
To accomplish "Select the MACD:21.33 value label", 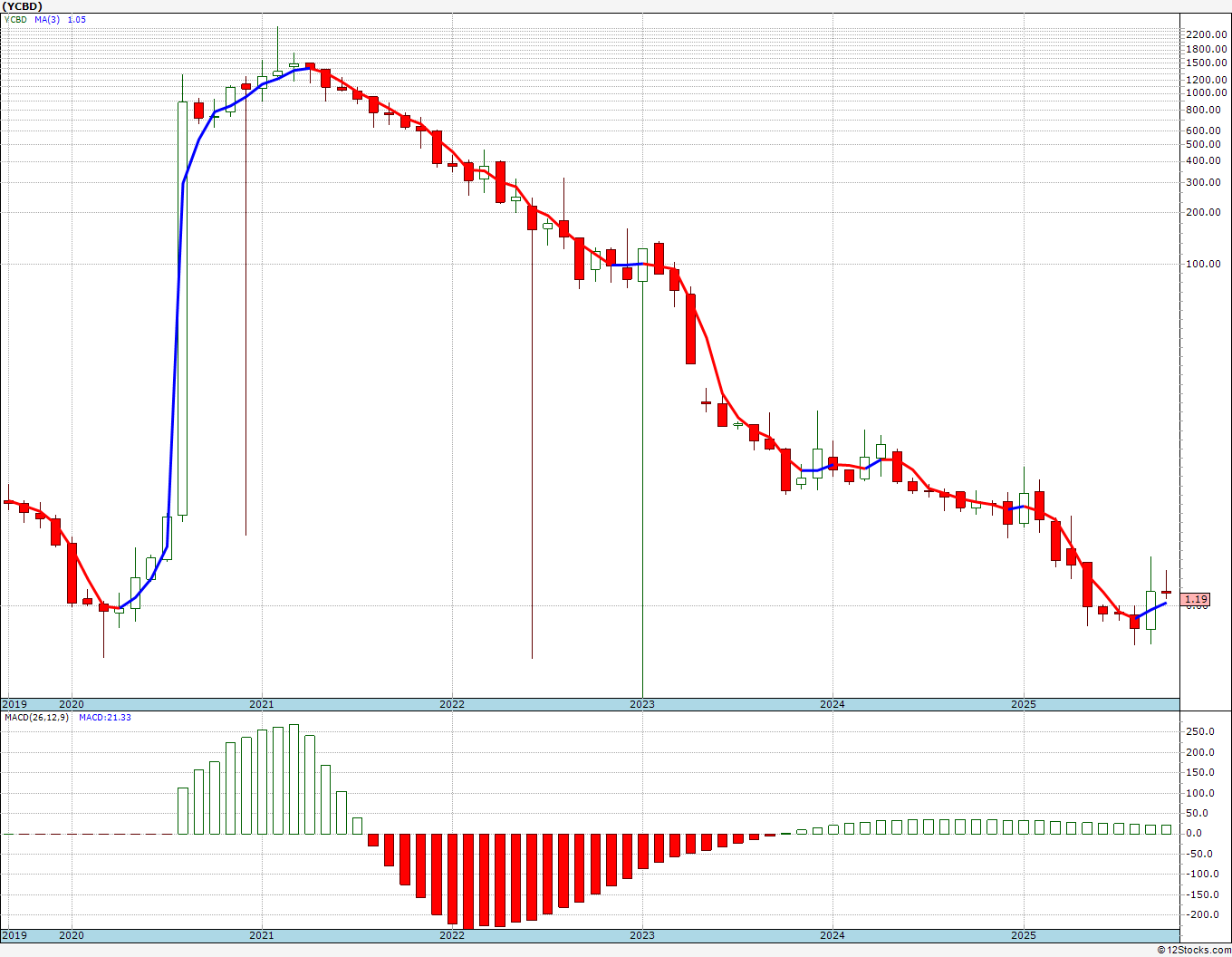I will pos(105,718).
